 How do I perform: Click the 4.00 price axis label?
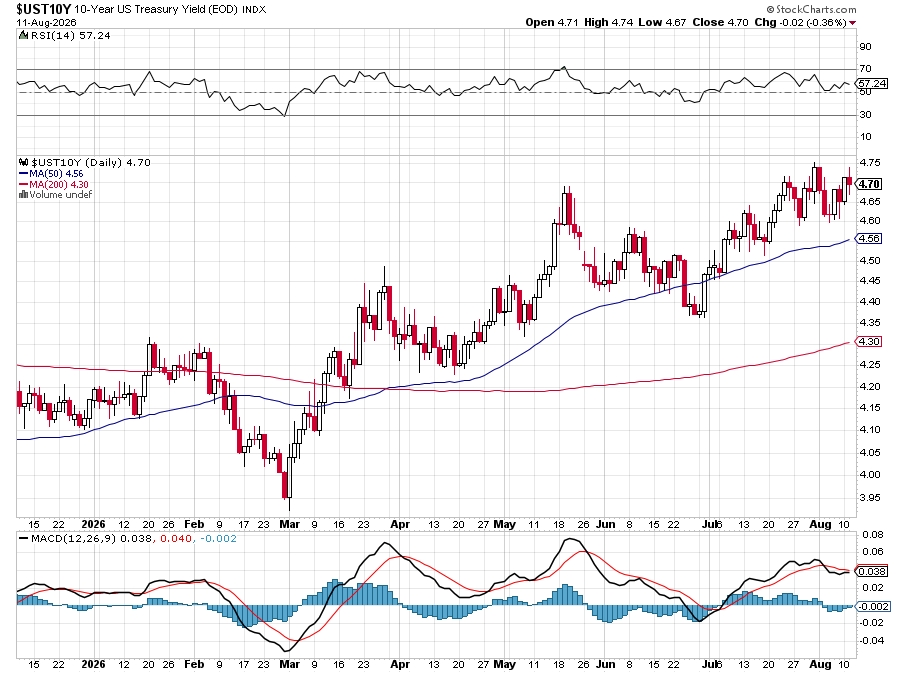click(x=870, y=474)
